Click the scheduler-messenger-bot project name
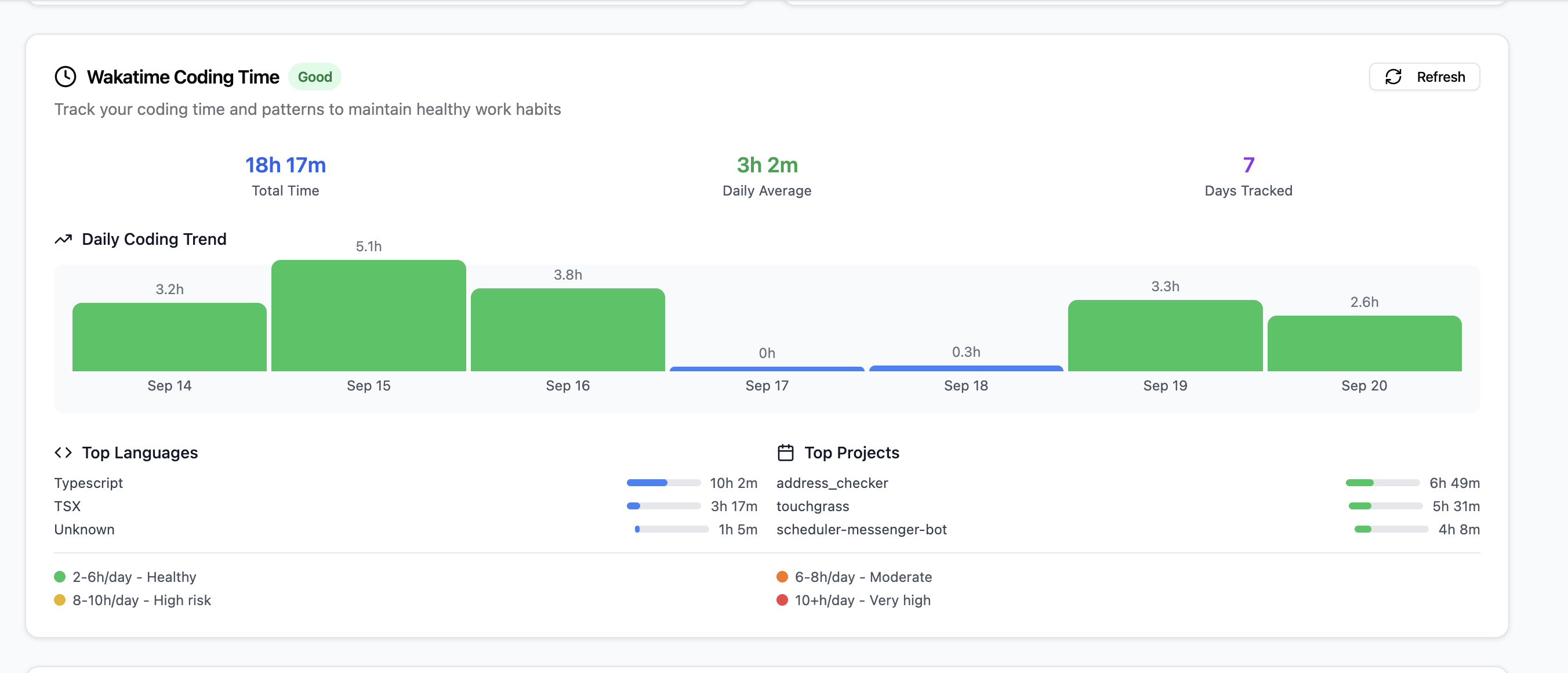The height and width of the screenshot is (673, 1568). (x=861, y=529)
